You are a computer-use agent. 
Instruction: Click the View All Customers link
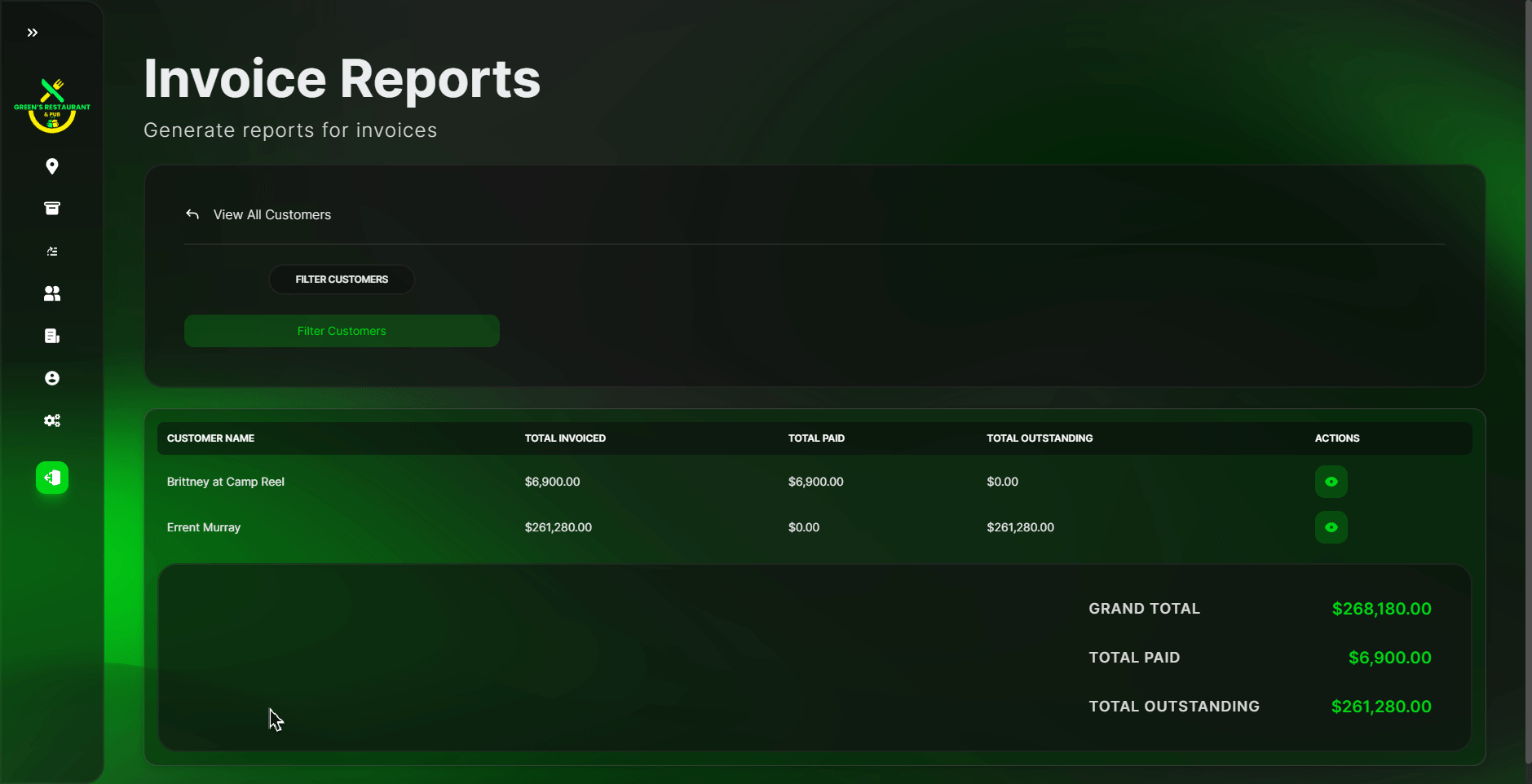coord(272,214)
